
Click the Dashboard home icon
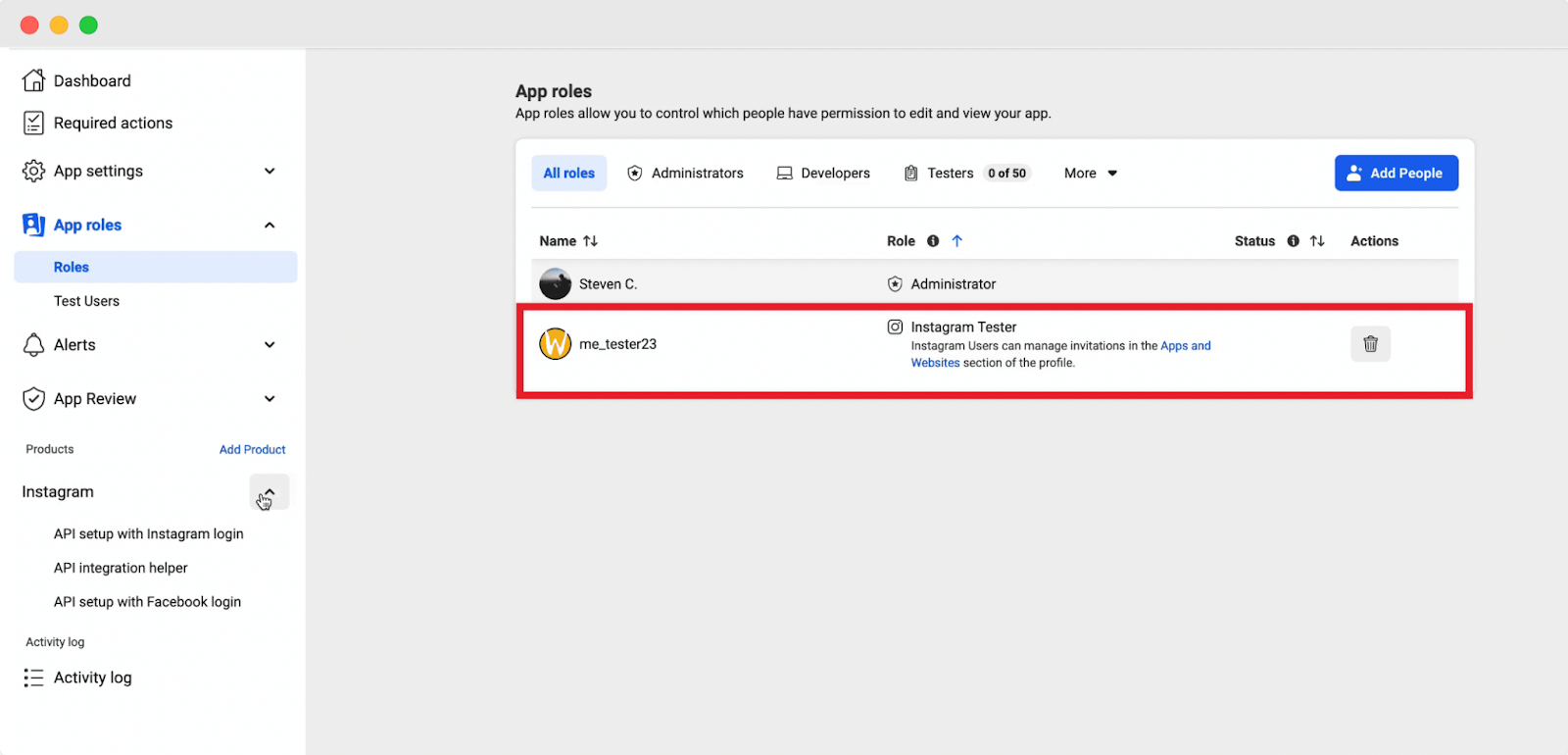[33, 80]
